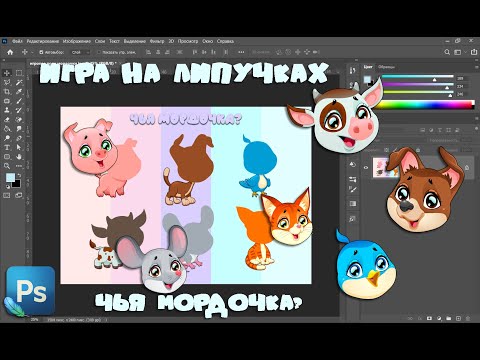480x360 pixels.
Task: Filter layers by type (T) icon
Action: (x=440, y=130)
